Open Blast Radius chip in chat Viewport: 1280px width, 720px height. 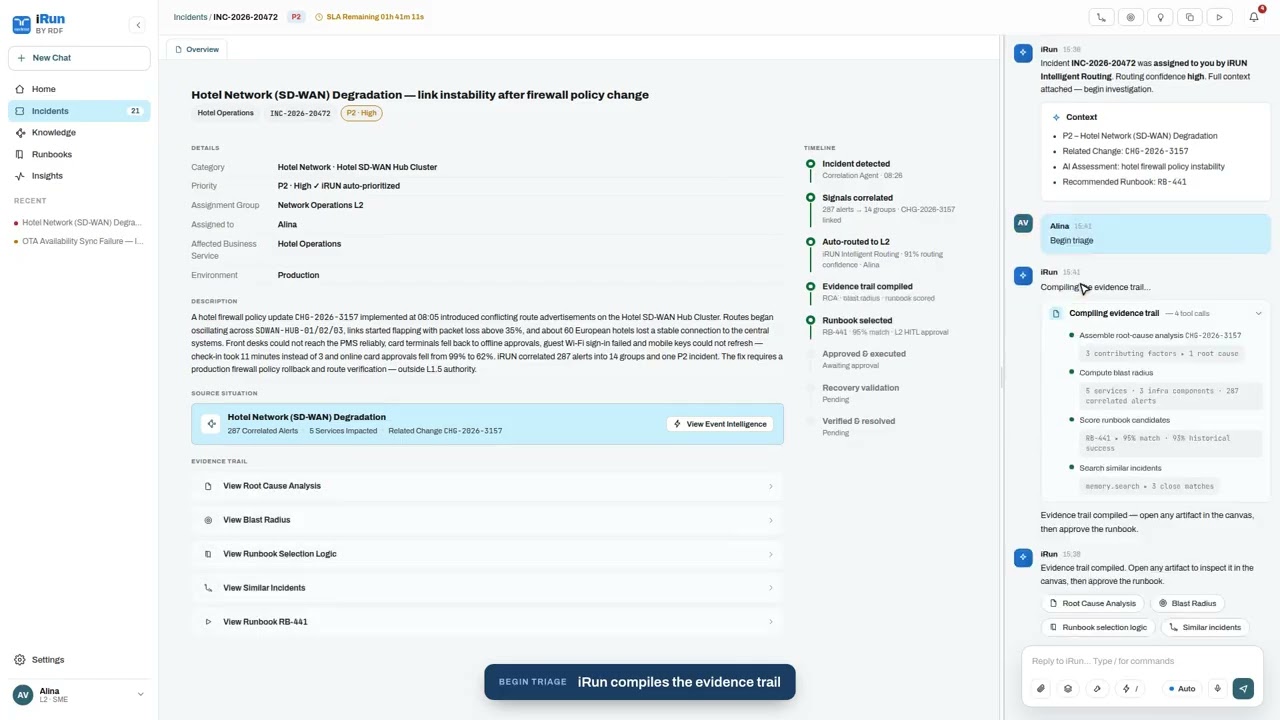coord(1188,603)
